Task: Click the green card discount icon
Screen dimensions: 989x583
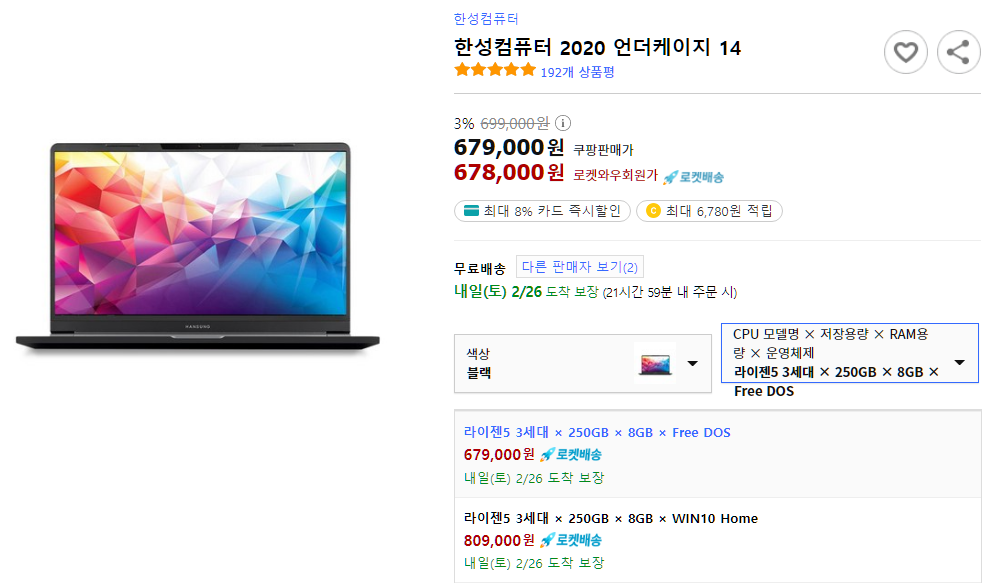Action: [471, 211]
